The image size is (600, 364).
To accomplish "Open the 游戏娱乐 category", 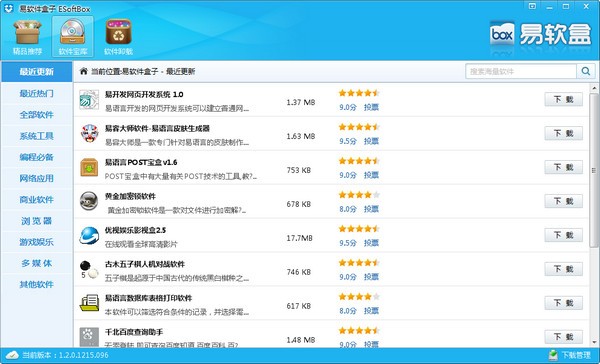I will [x=37, y=242].
